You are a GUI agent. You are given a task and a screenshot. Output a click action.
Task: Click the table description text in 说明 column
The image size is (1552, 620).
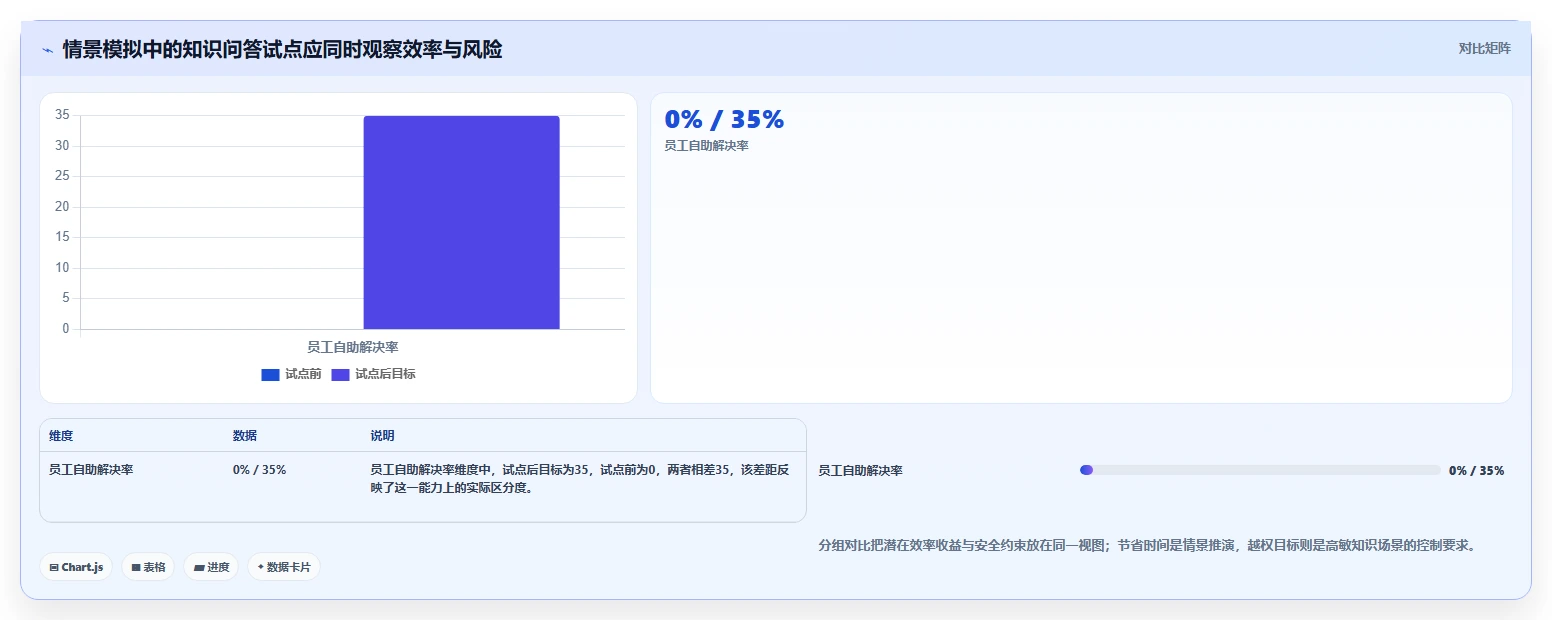coord(580,479)
